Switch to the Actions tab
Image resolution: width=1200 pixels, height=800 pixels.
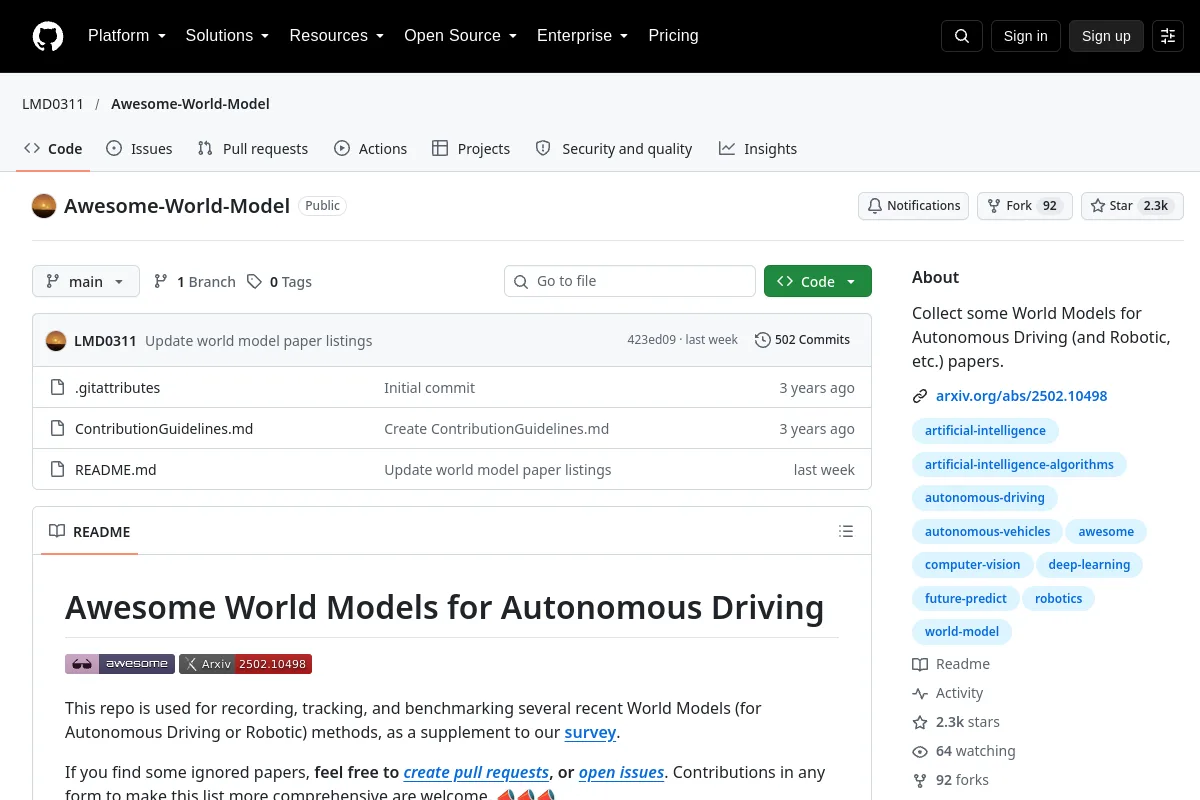[x=371, y=149]
